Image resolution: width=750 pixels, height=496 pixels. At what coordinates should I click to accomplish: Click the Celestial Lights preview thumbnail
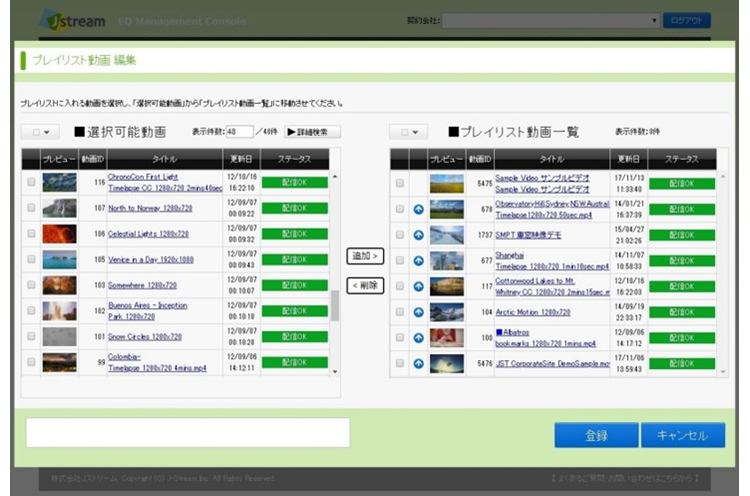click(x=59, y=234)
